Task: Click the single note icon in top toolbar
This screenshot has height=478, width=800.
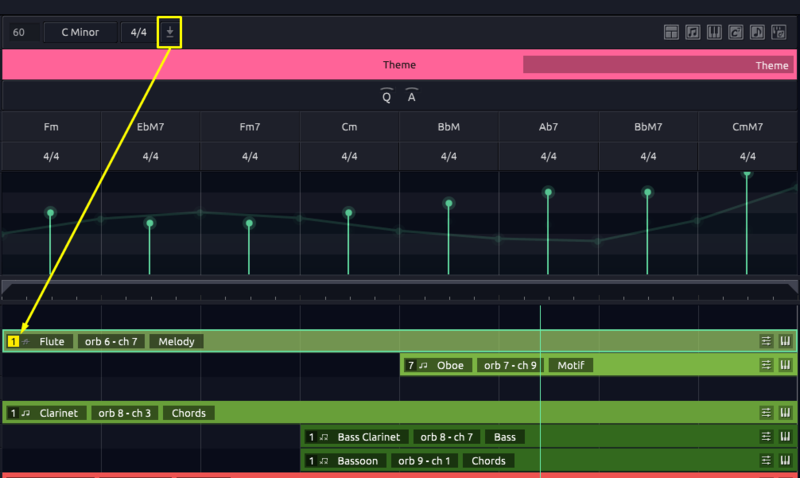Action: (x=757, y=33)
